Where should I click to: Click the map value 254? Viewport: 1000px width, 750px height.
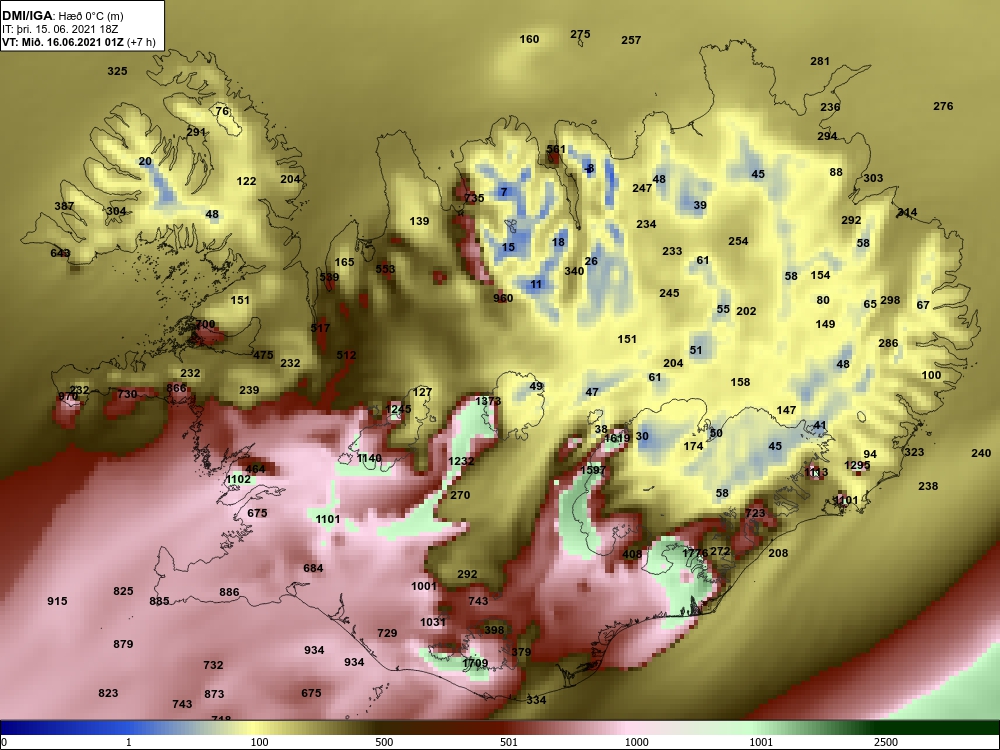(739, 242)
